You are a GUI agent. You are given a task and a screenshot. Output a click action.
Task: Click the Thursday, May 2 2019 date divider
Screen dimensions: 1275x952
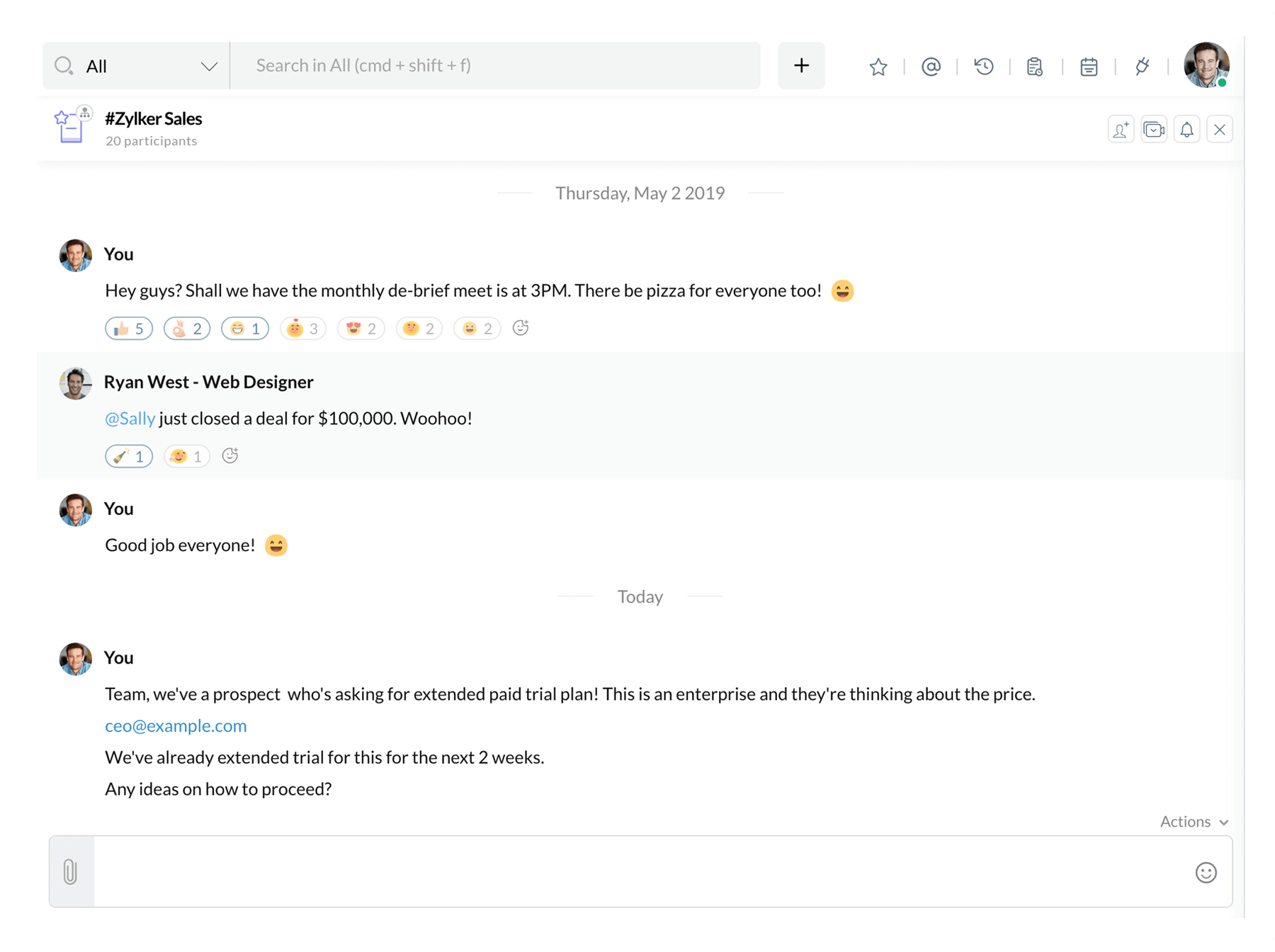click(640, 193)
